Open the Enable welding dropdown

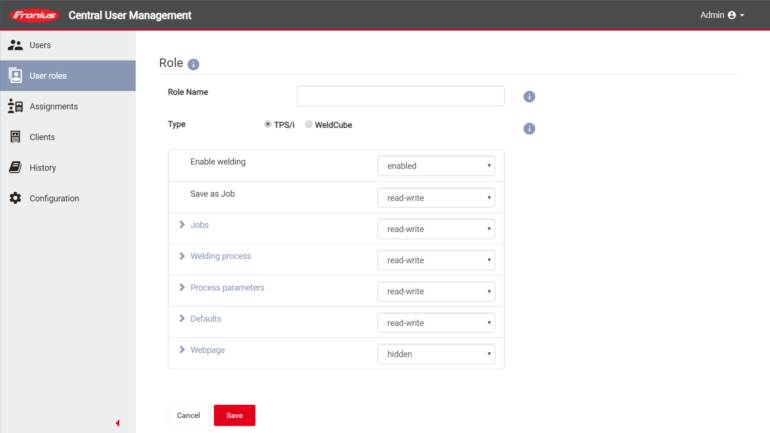(x=436, y=166)
